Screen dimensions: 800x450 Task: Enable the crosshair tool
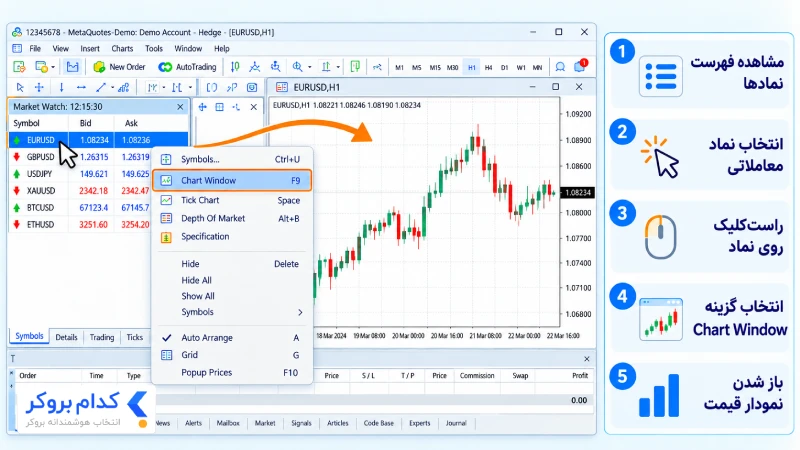39,87
